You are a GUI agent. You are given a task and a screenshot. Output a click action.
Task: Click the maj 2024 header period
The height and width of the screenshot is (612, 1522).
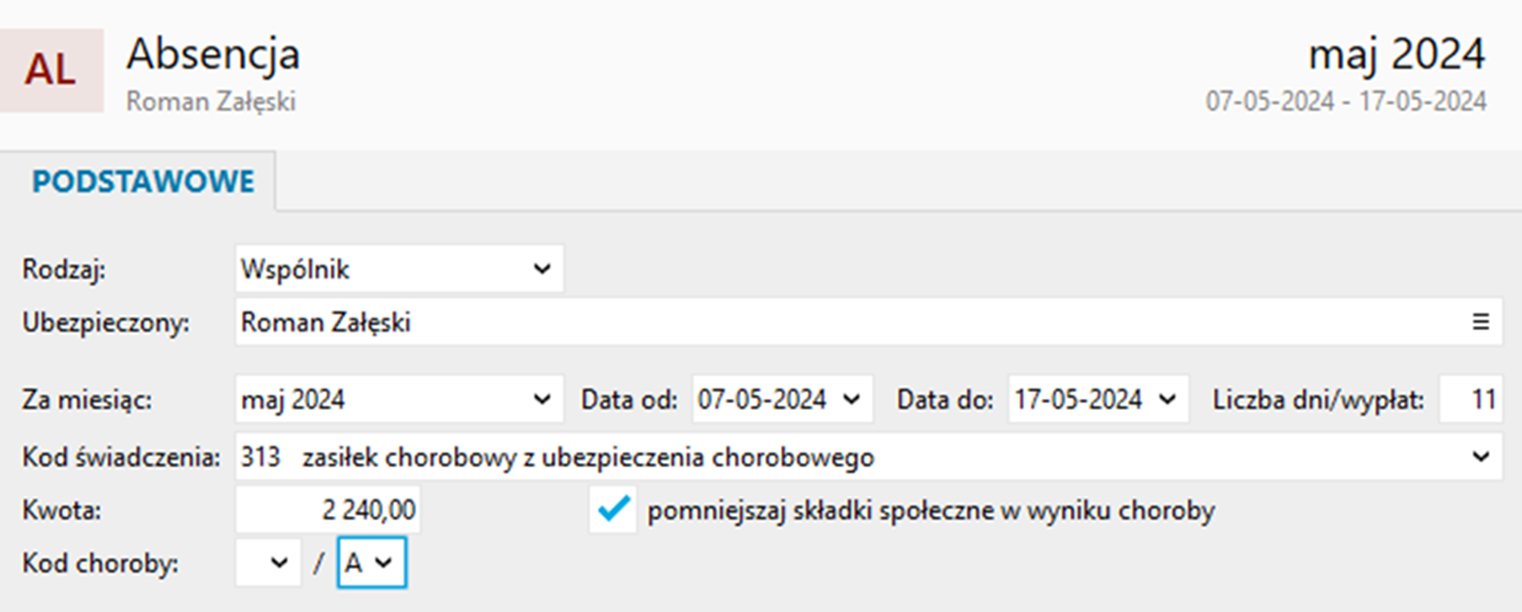click(x=1397, y=54)
